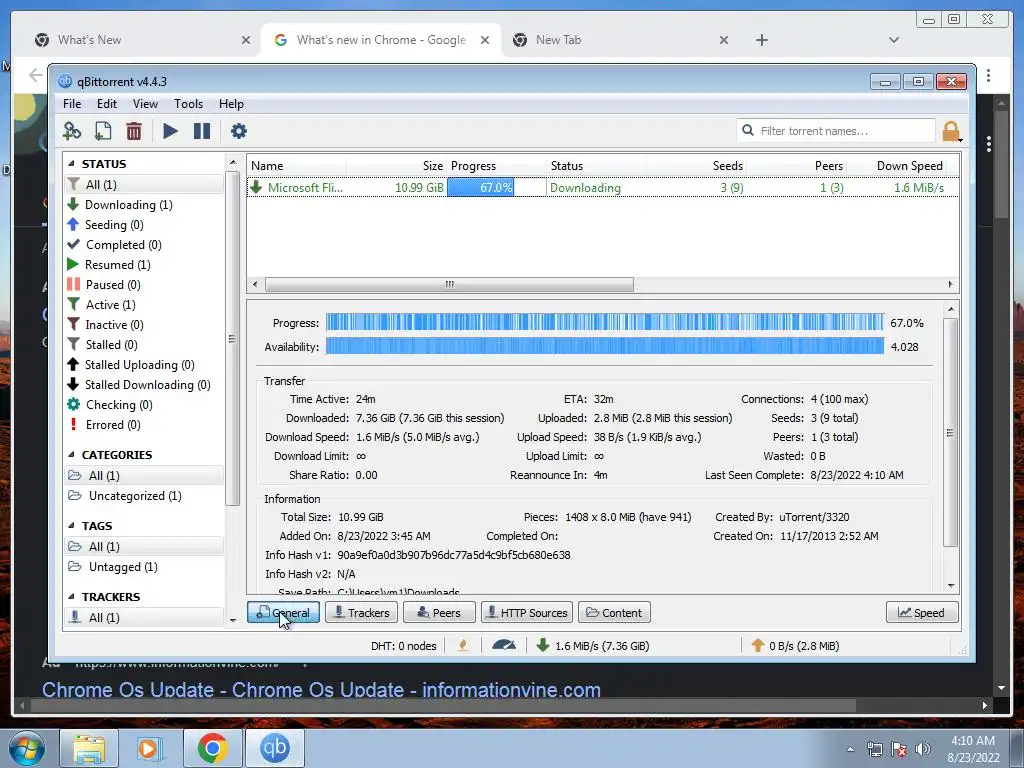Viewport: 1024px width, 768px height.
Task: Open the File menu
Action: click(72, 104)
